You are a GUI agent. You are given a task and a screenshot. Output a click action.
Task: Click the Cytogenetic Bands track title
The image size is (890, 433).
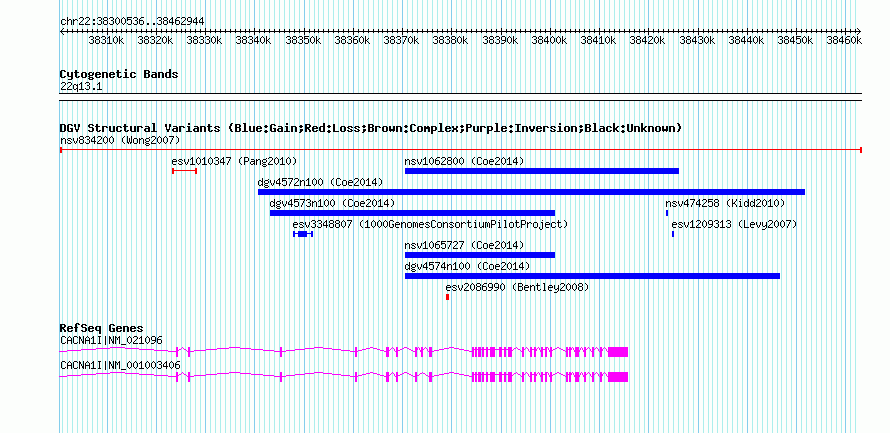(119, 74)
